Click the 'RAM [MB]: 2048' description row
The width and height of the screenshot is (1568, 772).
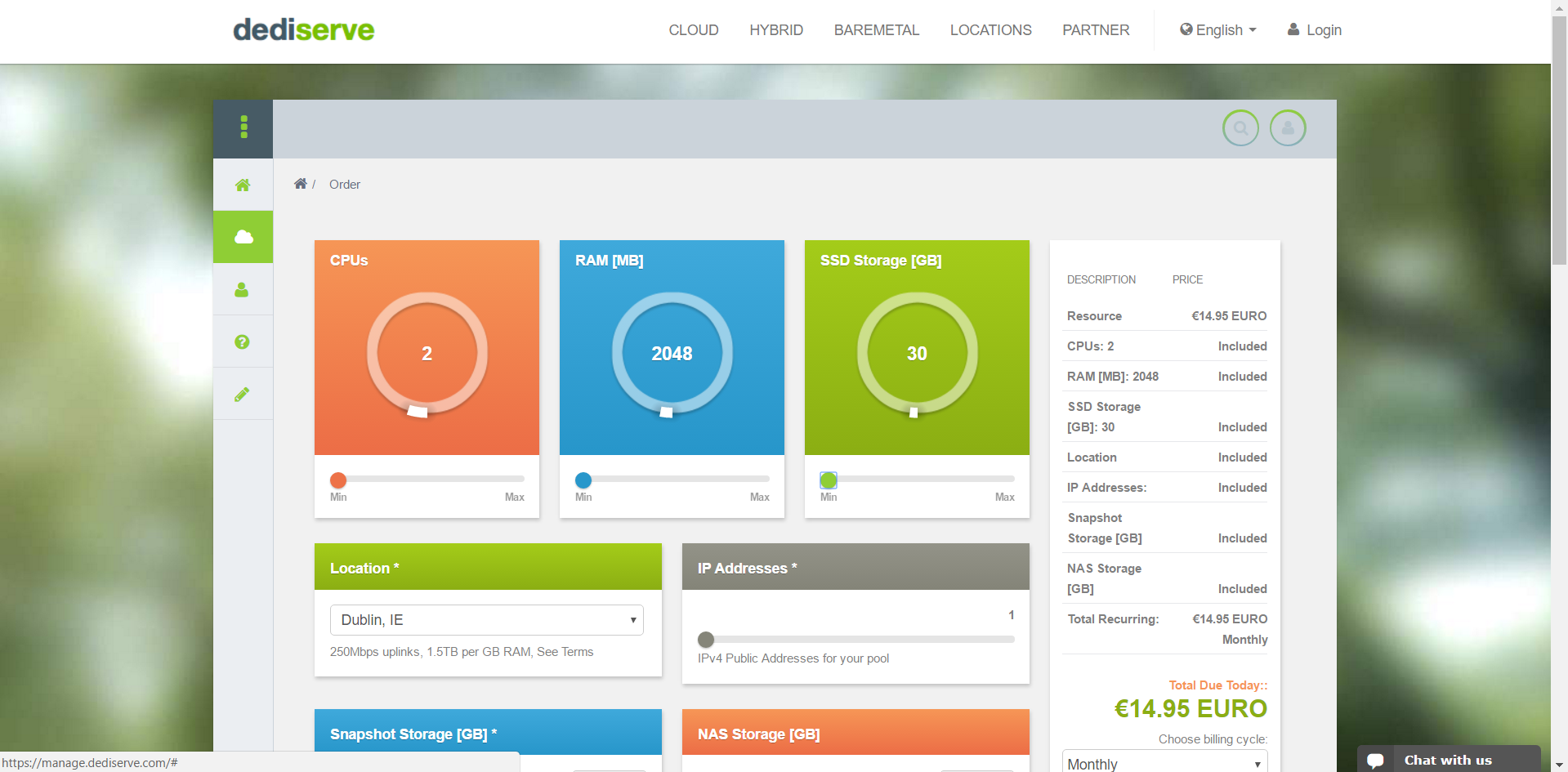[1167, 377]
